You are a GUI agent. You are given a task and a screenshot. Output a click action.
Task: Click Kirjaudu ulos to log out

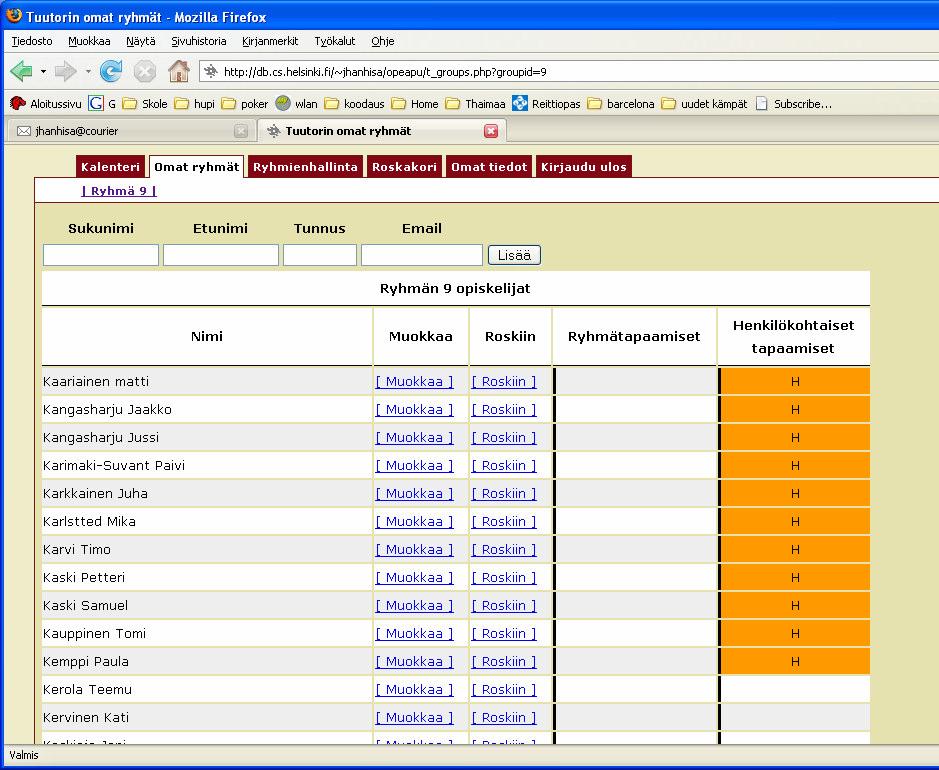(584, 166)
